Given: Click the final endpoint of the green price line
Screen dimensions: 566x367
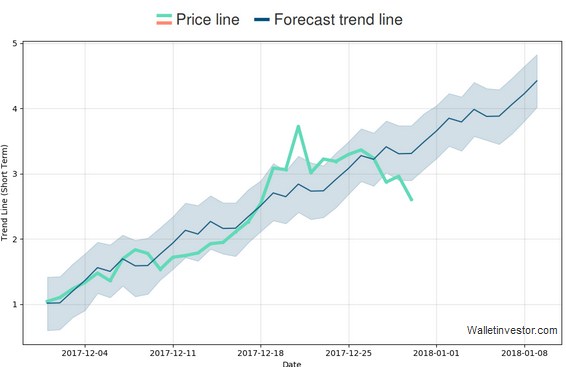Looking at the screenshot, I should [x=411, y=199].
